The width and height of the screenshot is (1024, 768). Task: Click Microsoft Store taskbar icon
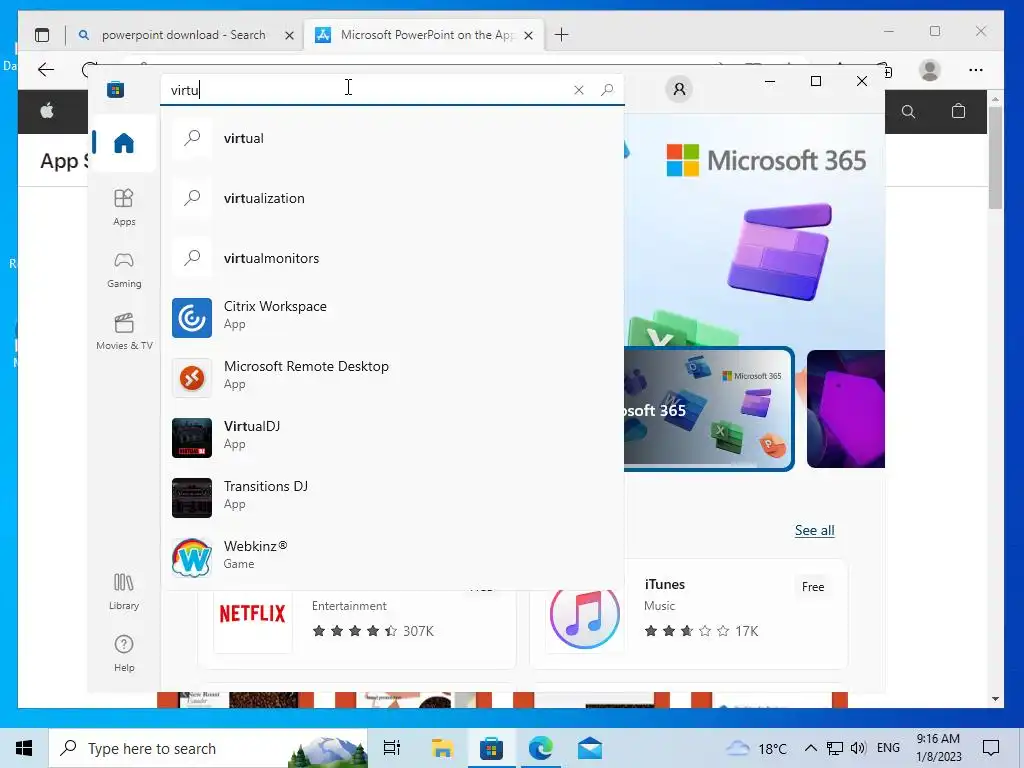491,748
